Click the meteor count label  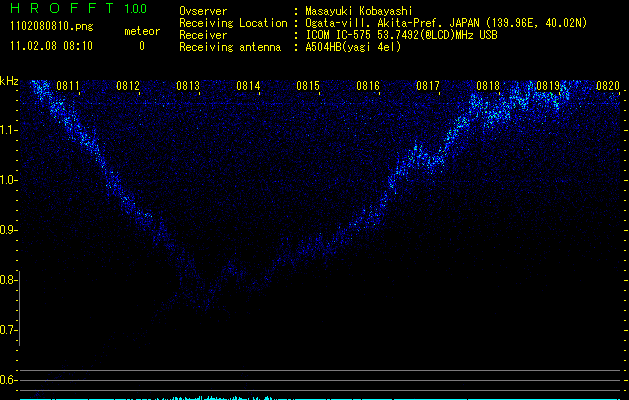(x=142, y=31)
